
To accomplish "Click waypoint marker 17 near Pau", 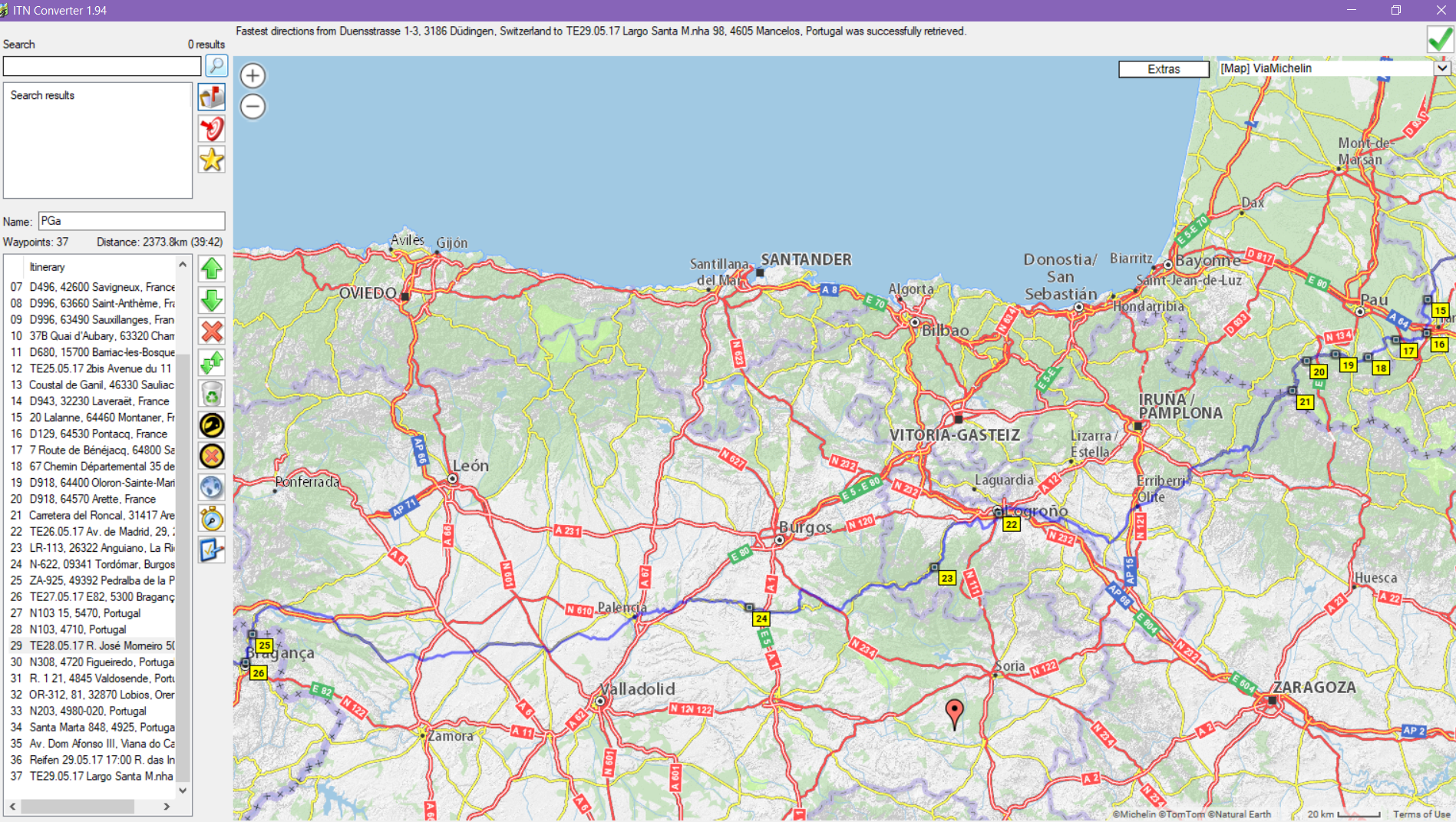I will (1408, 351).
